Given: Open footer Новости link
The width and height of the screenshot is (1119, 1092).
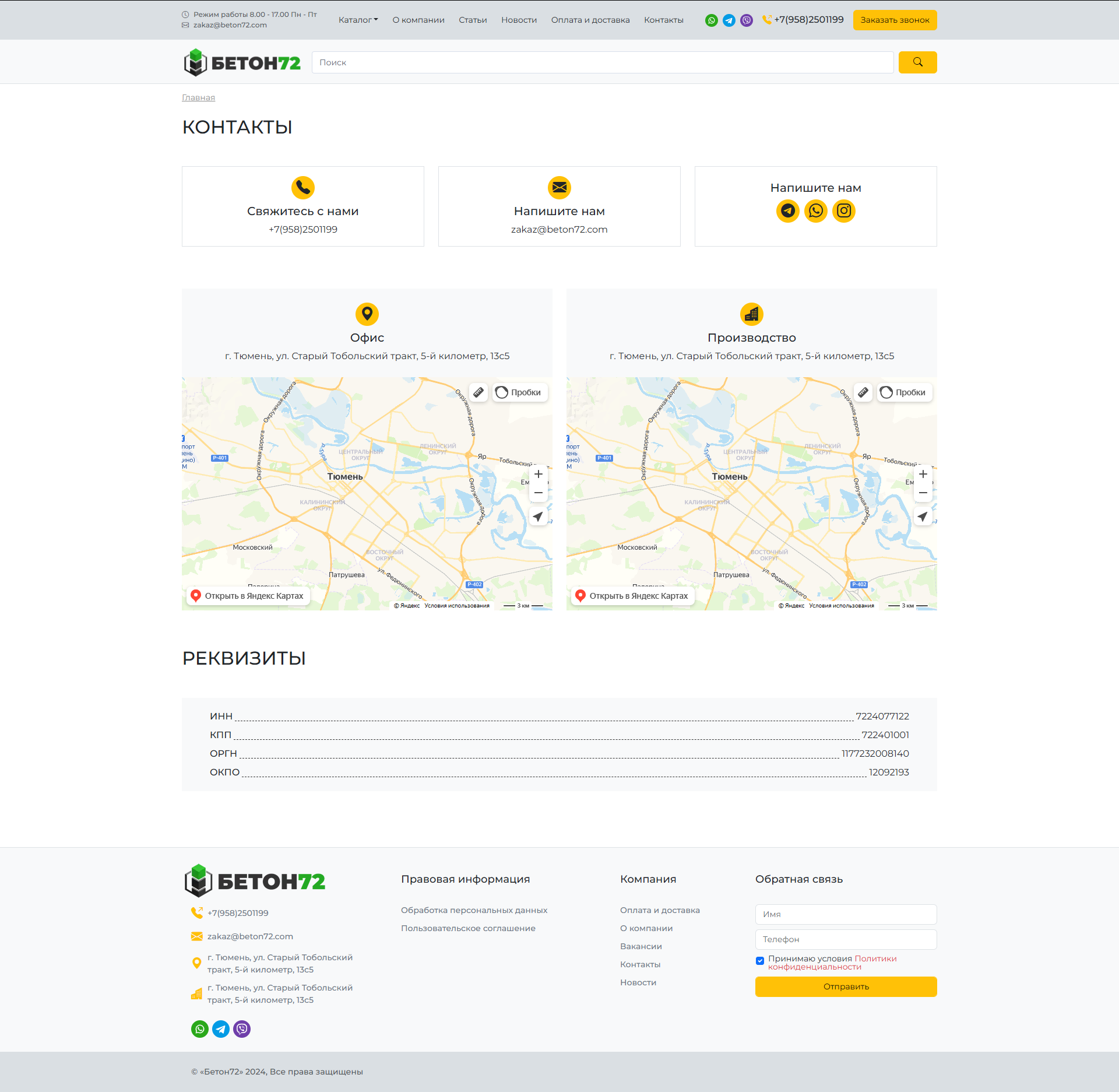Looking at the screenshot, I should [x=638, y=982].
